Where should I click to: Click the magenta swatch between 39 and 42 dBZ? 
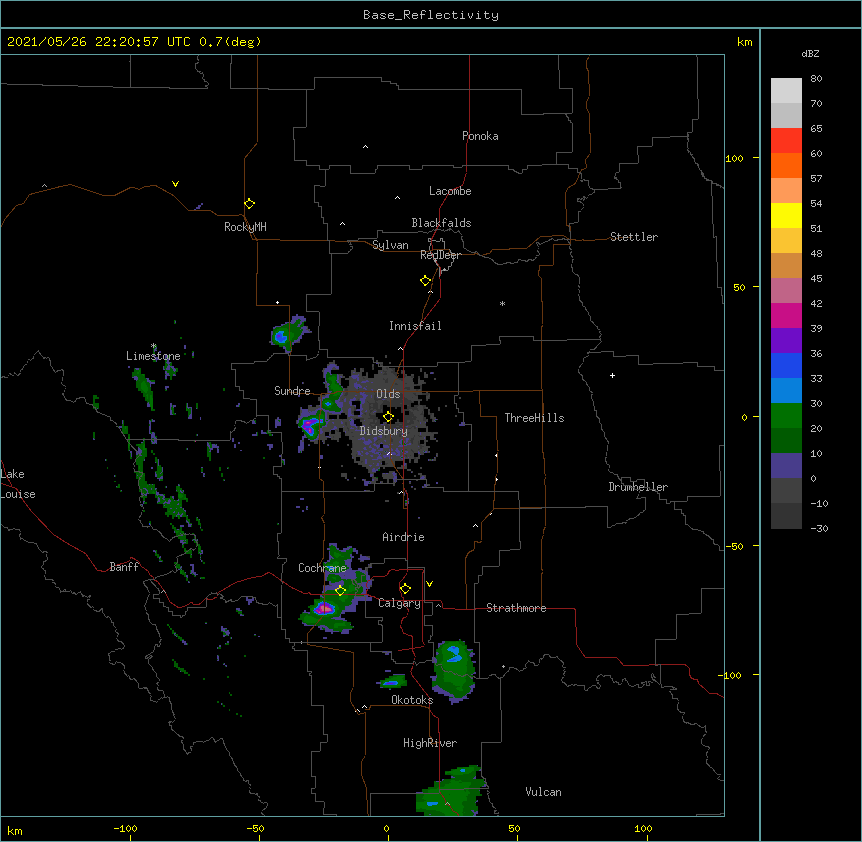click(x=786, y=315)
